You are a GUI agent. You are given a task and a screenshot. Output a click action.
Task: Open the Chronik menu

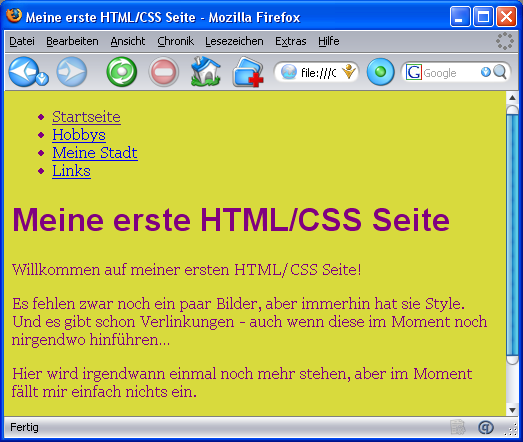click(175, 41)
